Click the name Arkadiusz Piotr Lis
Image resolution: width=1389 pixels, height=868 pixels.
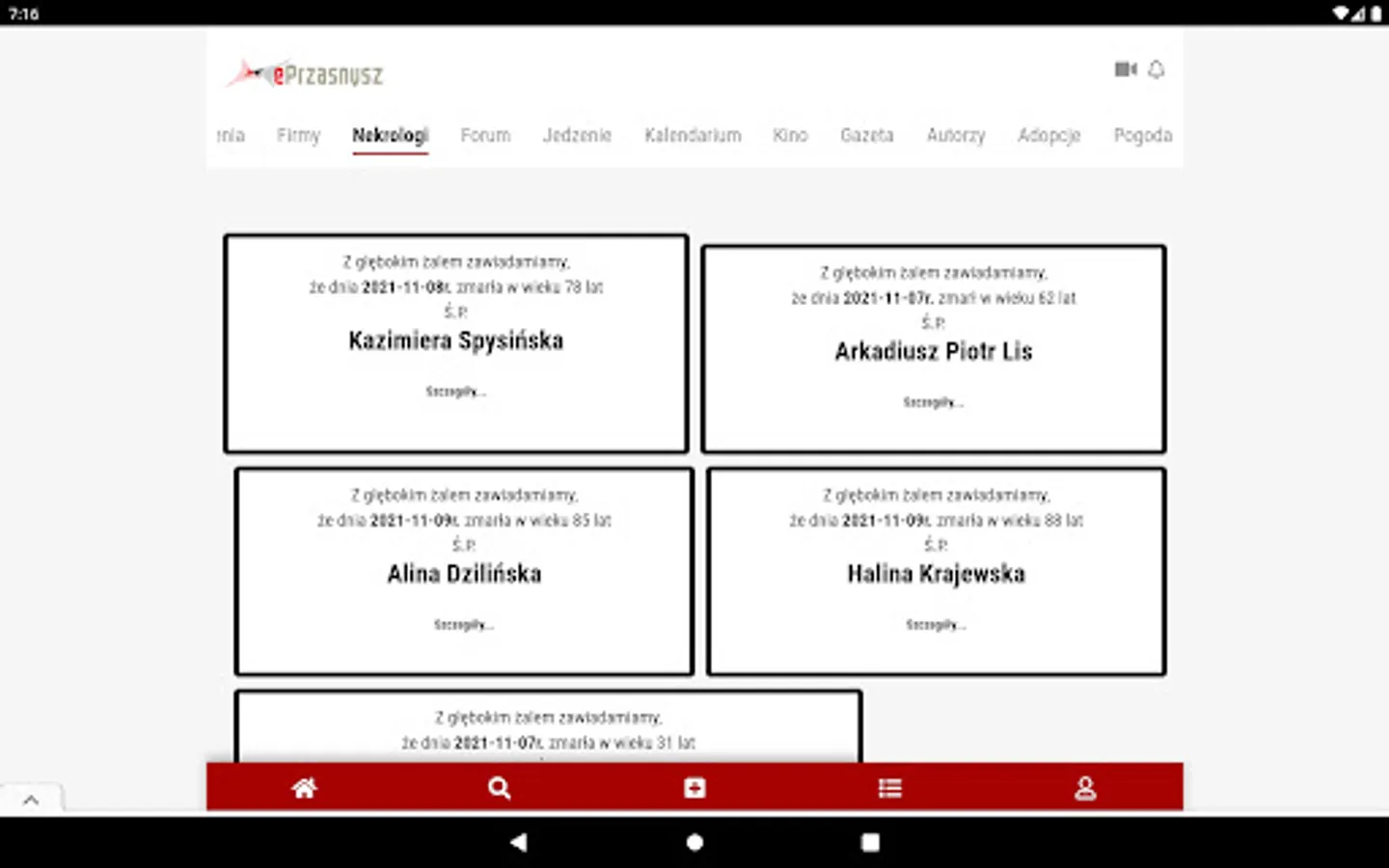934,351
